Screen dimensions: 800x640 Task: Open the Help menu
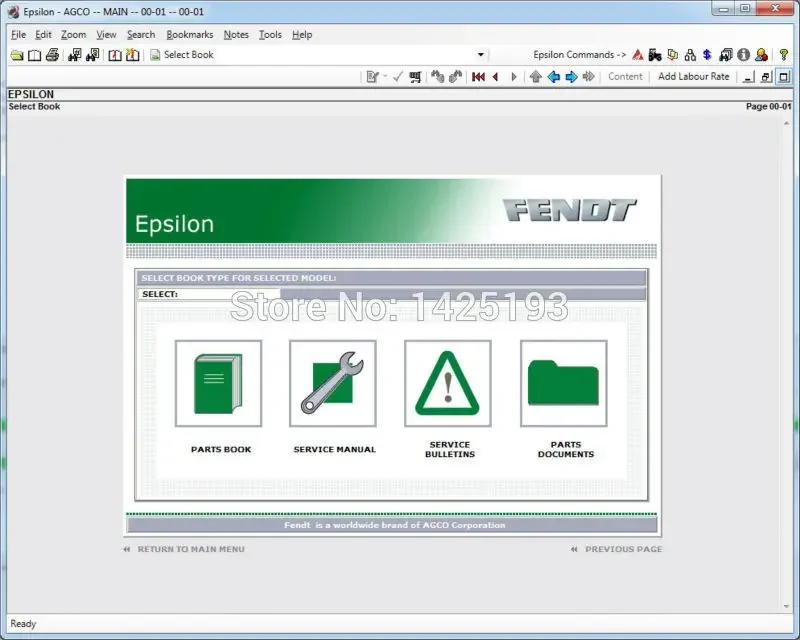pyautogui.click(x=302, y=35)
